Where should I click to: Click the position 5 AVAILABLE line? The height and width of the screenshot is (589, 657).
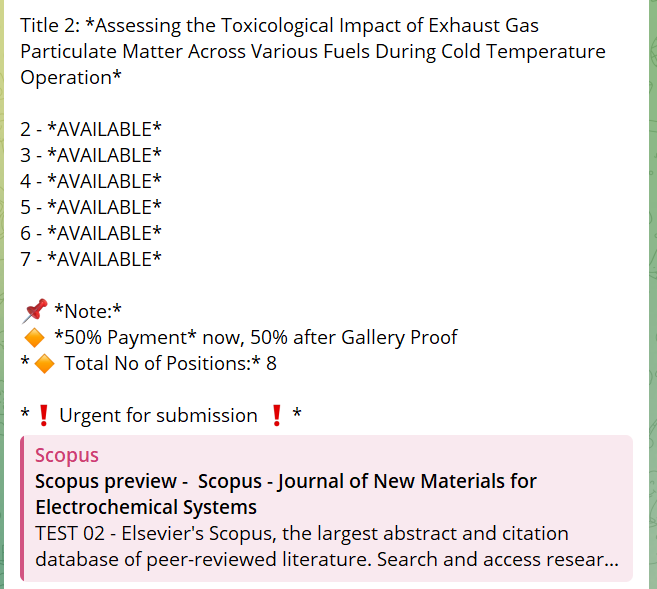pos(91,207)
